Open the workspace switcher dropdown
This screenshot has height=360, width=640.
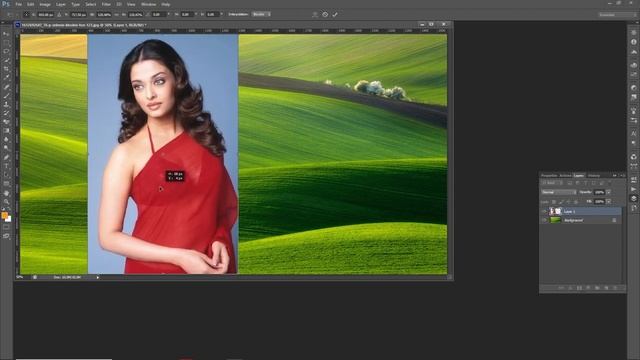[x=617, y=15]
